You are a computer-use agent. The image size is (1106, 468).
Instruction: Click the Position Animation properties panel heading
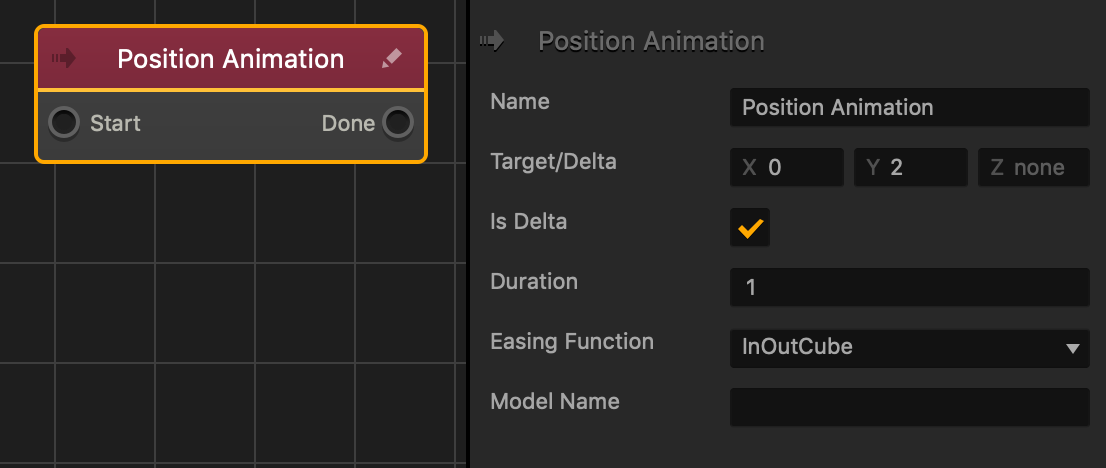click(651, 41)
